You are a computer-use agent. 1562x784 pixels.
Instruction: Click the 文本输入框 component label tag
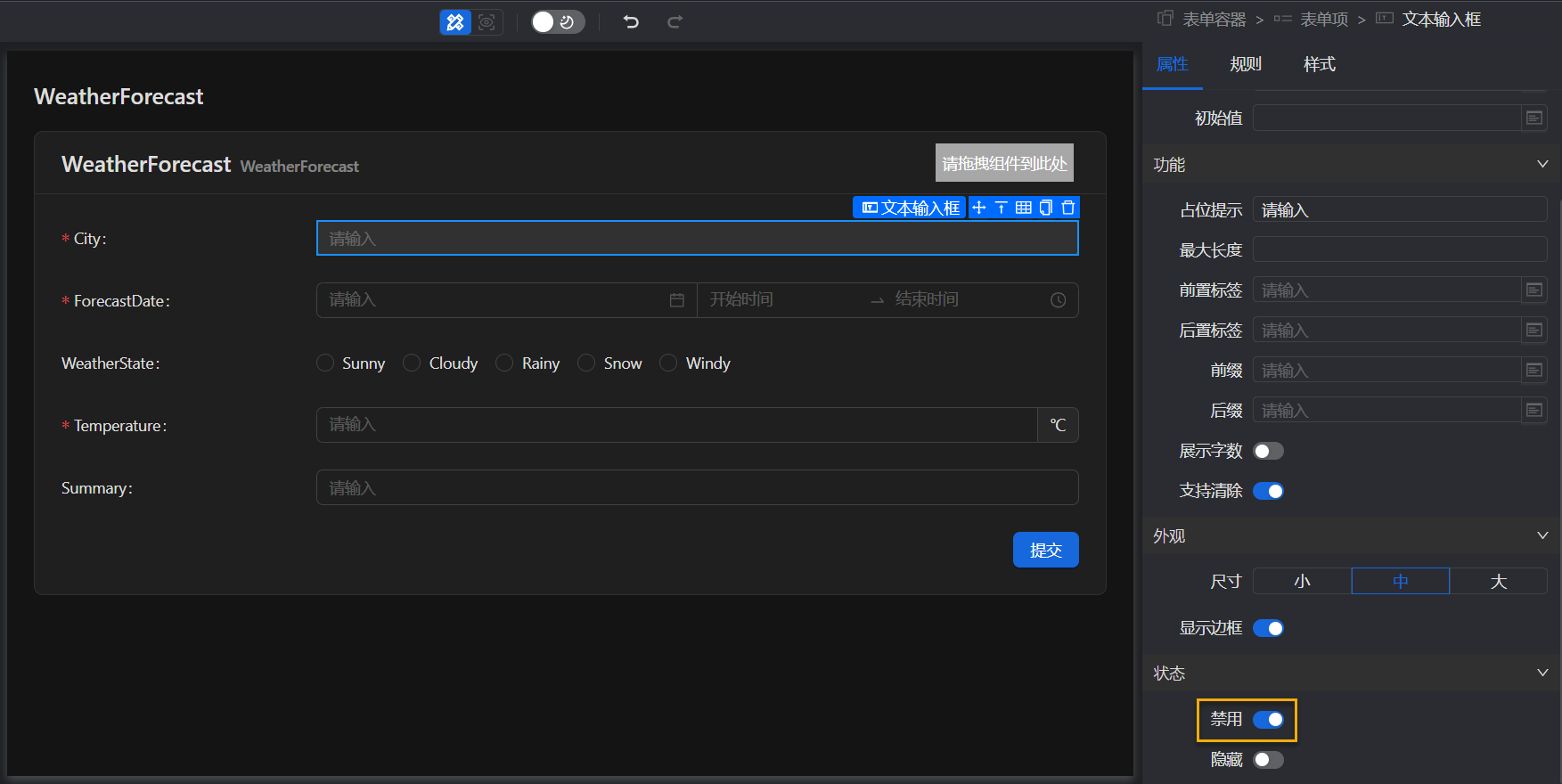click(x=910, y=208)
